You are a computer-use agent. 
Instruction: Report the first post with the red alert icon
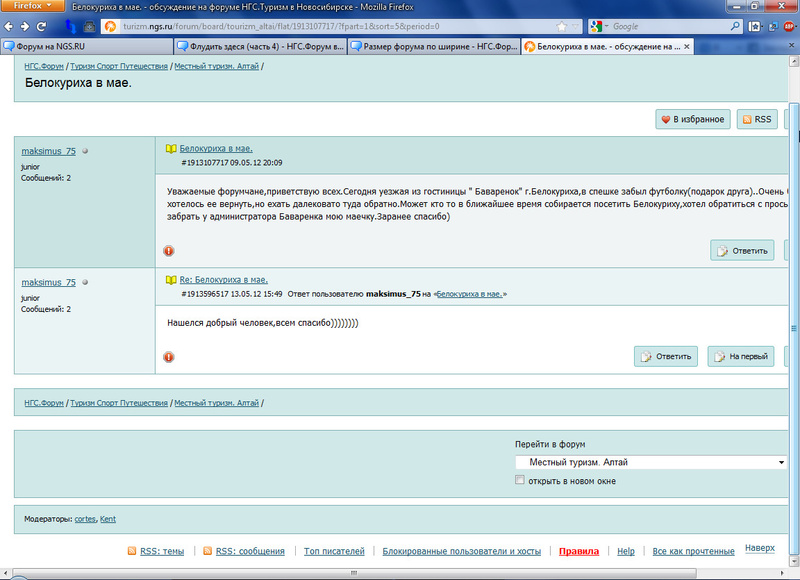click(169, 251)
